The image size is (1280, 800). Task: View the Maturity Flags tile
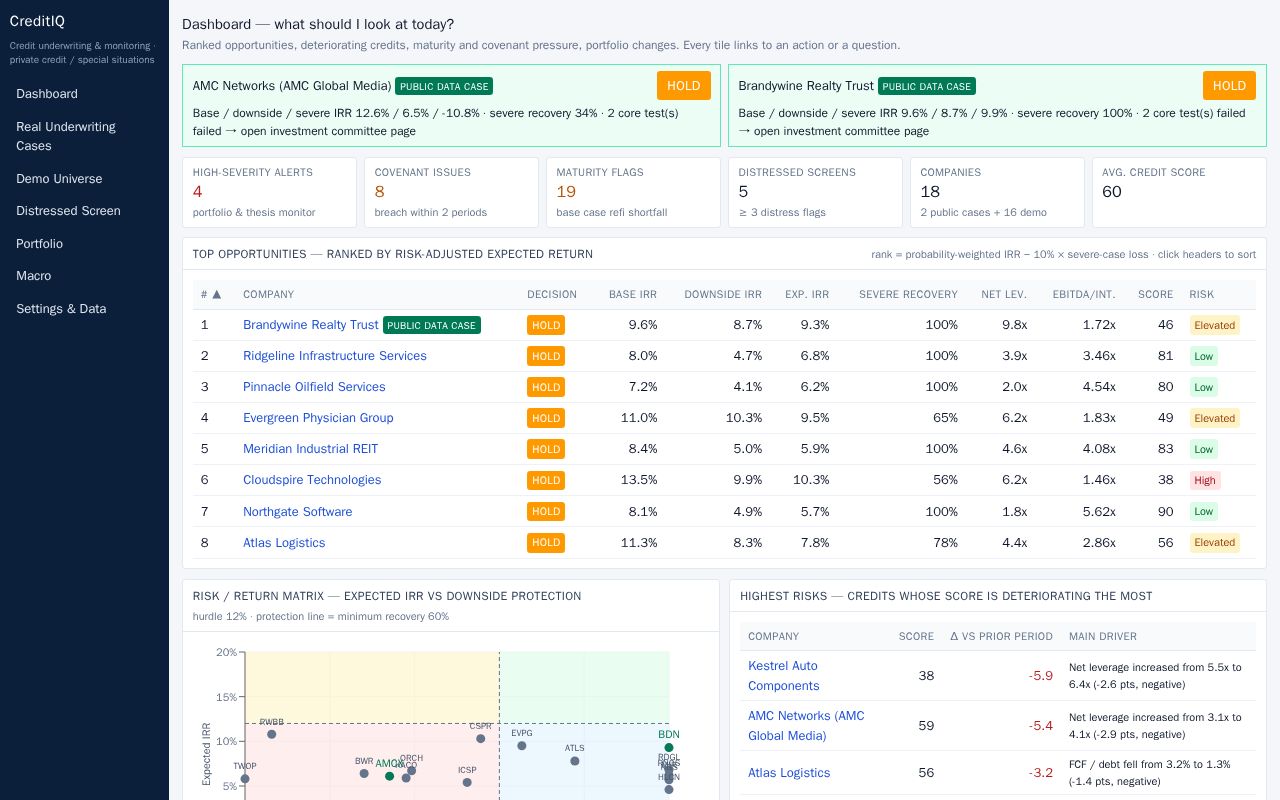[x=633, y=192]
